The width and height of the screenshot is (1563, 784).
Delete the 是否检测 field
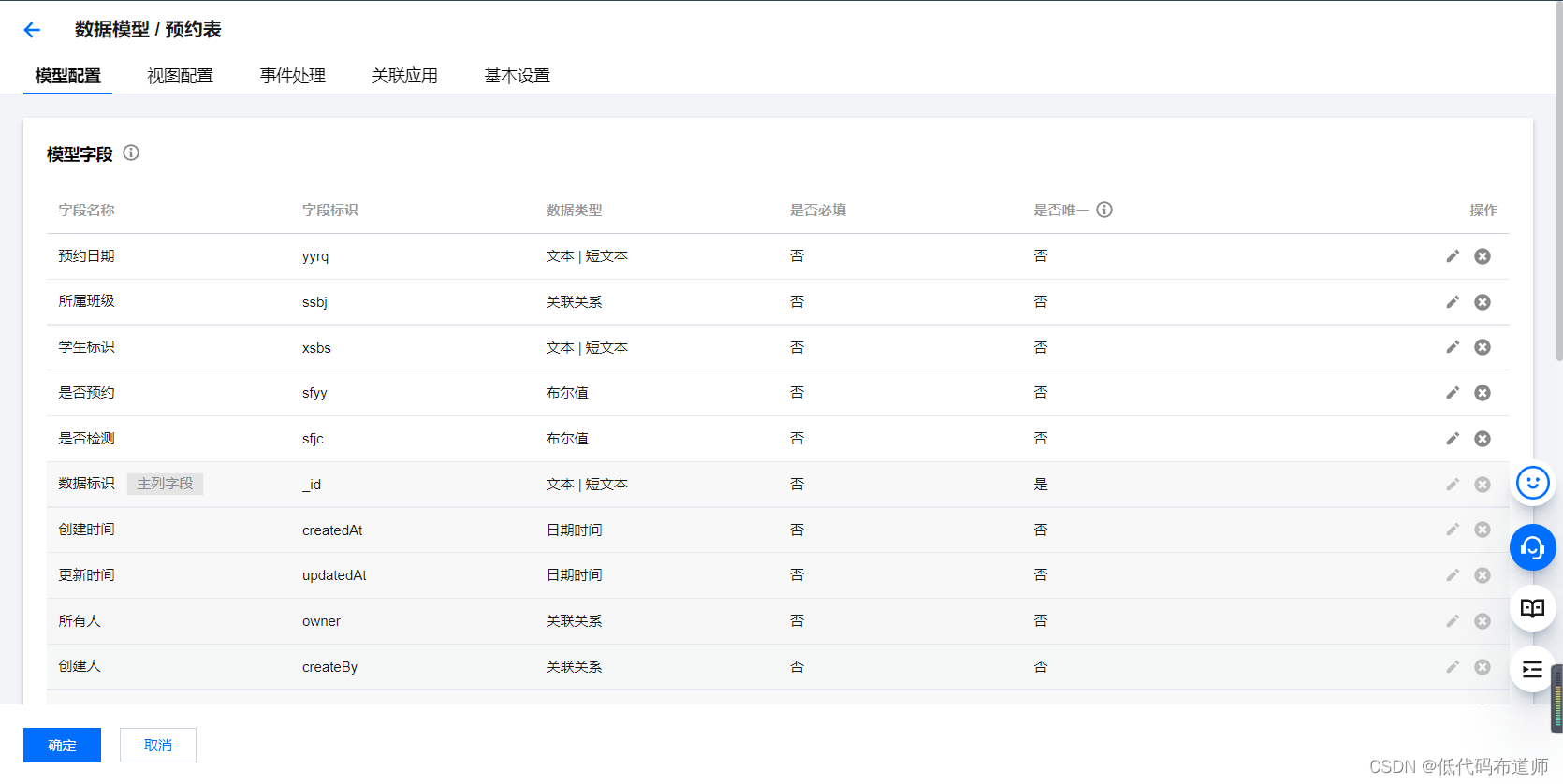(1483, 439)
